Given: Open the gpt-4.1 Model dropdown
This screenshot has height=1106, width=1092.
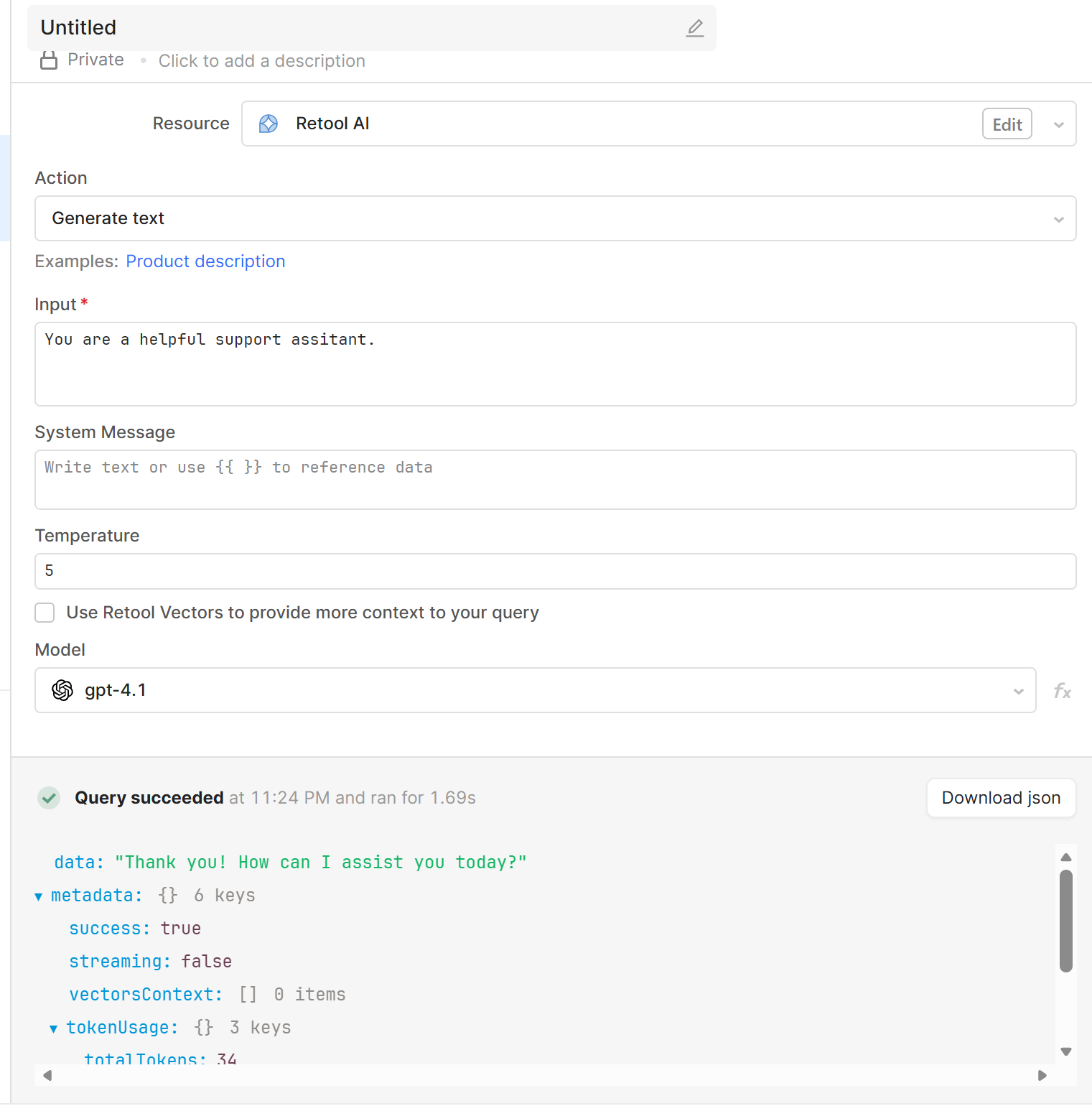Looking at the screenshot, I should click(535, 690).
